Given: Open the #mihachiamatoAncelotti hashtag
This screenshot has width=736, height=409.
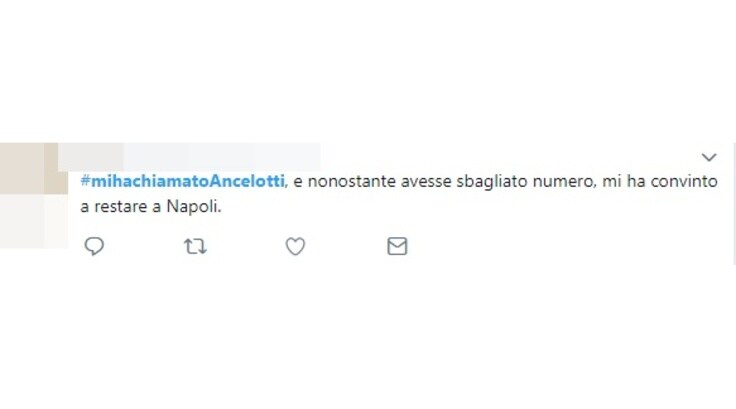Looking at the screenshot, I should point(183,181).
